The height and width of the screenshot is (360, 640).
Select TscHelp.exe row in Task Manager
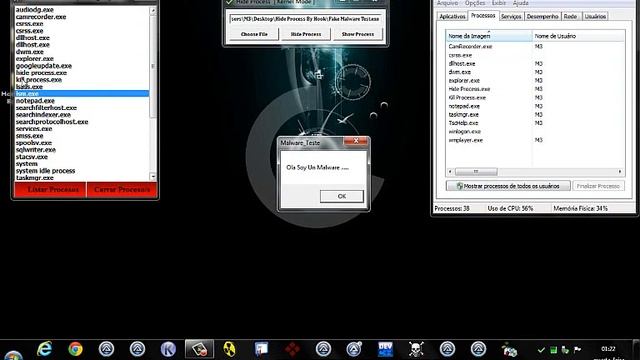coord(535,123)
